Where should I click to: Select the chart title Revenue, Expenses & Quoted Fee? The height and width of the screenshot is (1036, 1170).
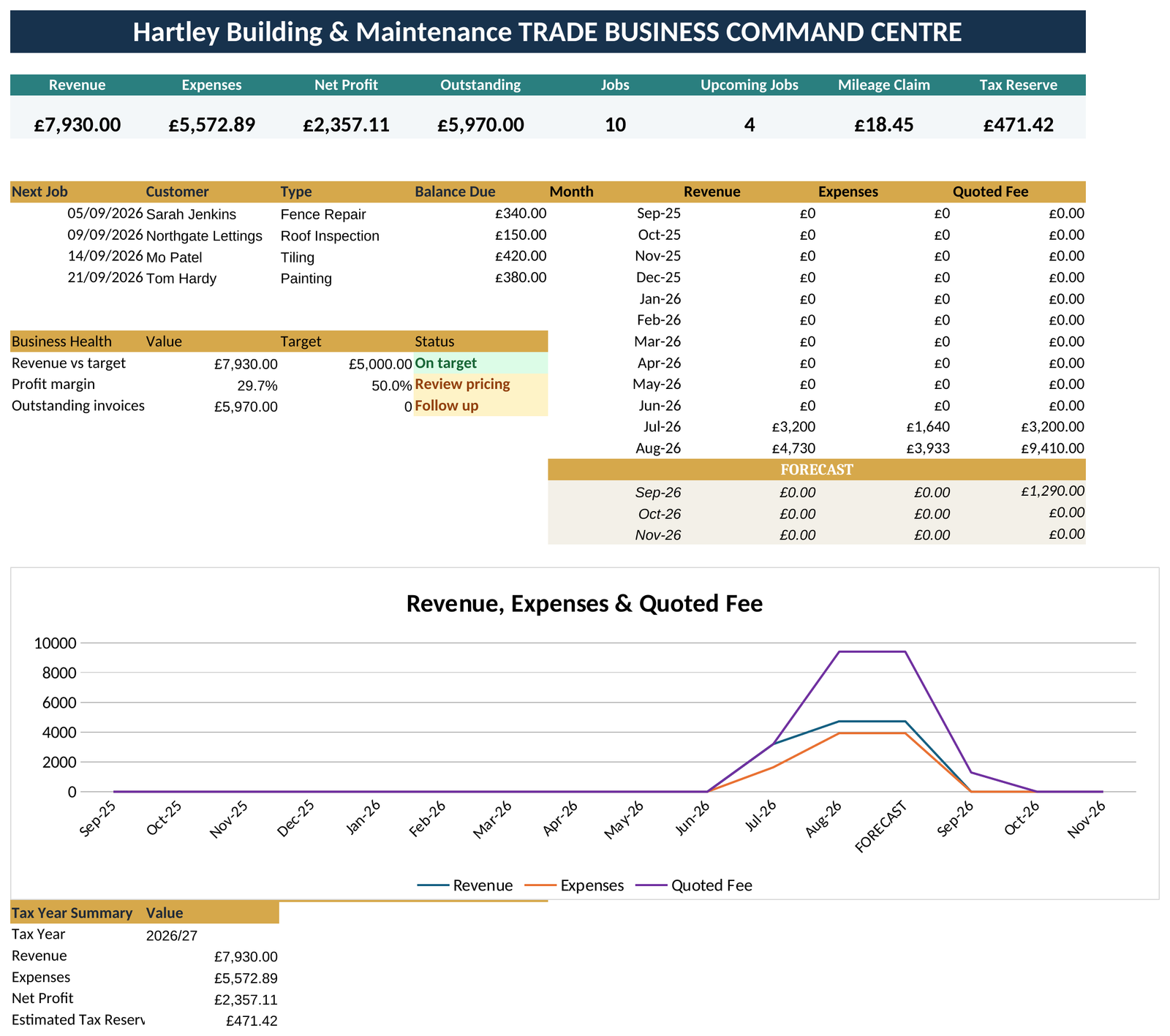584,604
